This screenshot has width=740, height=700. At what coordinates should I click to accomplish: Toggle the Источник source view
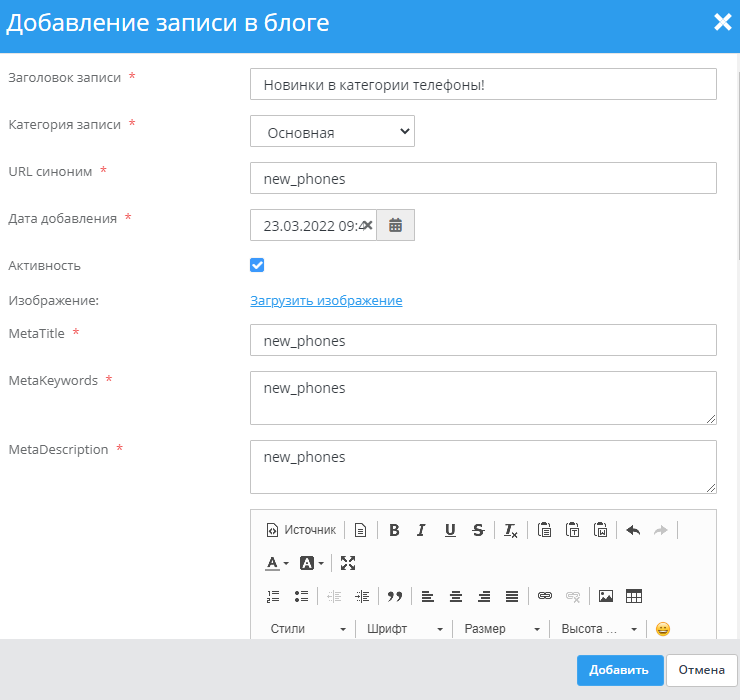301,530
